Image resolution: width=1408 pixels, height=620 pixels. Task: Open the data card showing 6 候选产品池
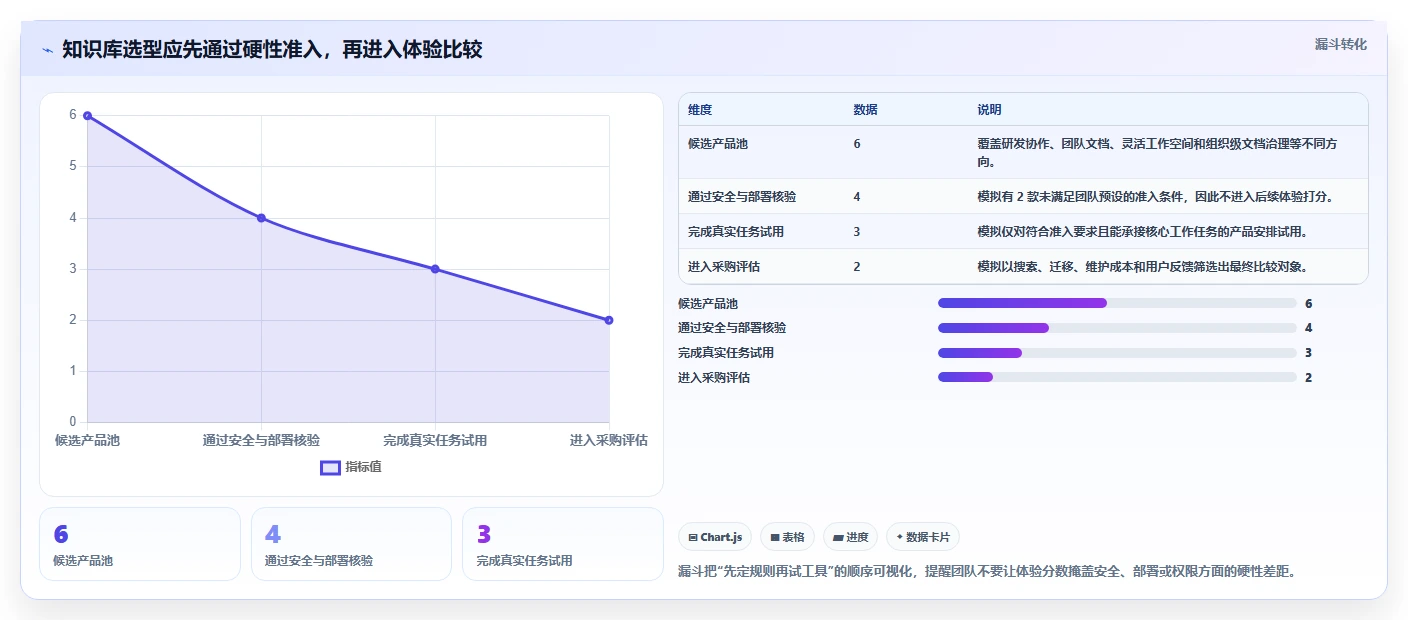click(x=140, y=544)
